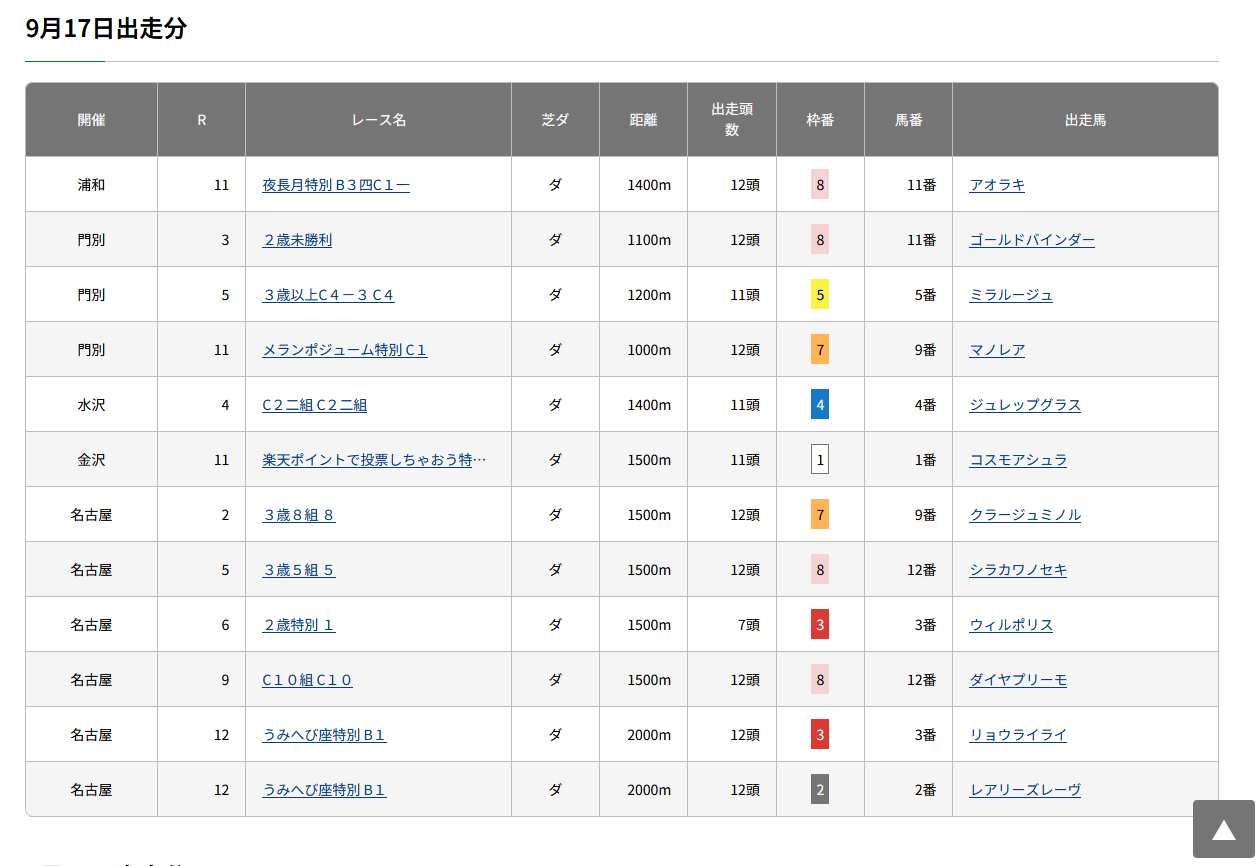View horse ミラルージュ
The height and width of the screenshot is (866, 1257).
point(1011,295)
